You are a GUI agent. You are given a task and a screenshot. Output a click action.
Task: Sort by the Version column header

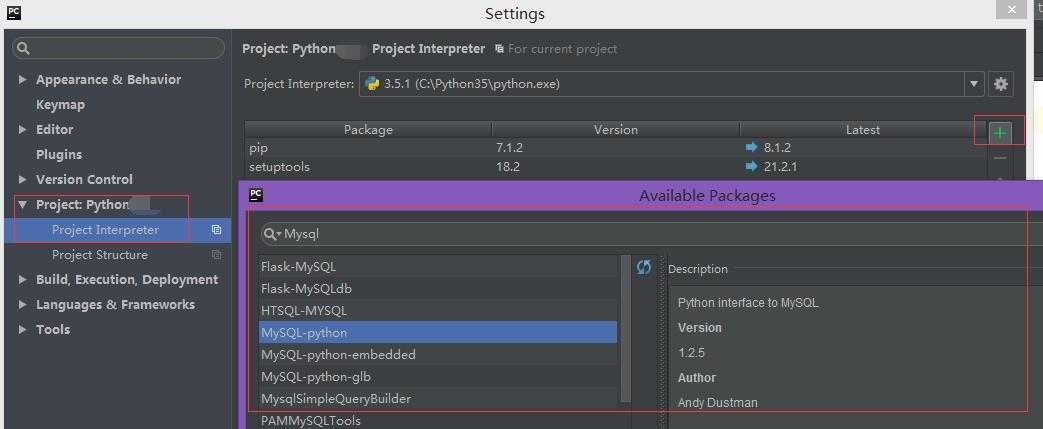pyautogui.click(x=615, y=130)
